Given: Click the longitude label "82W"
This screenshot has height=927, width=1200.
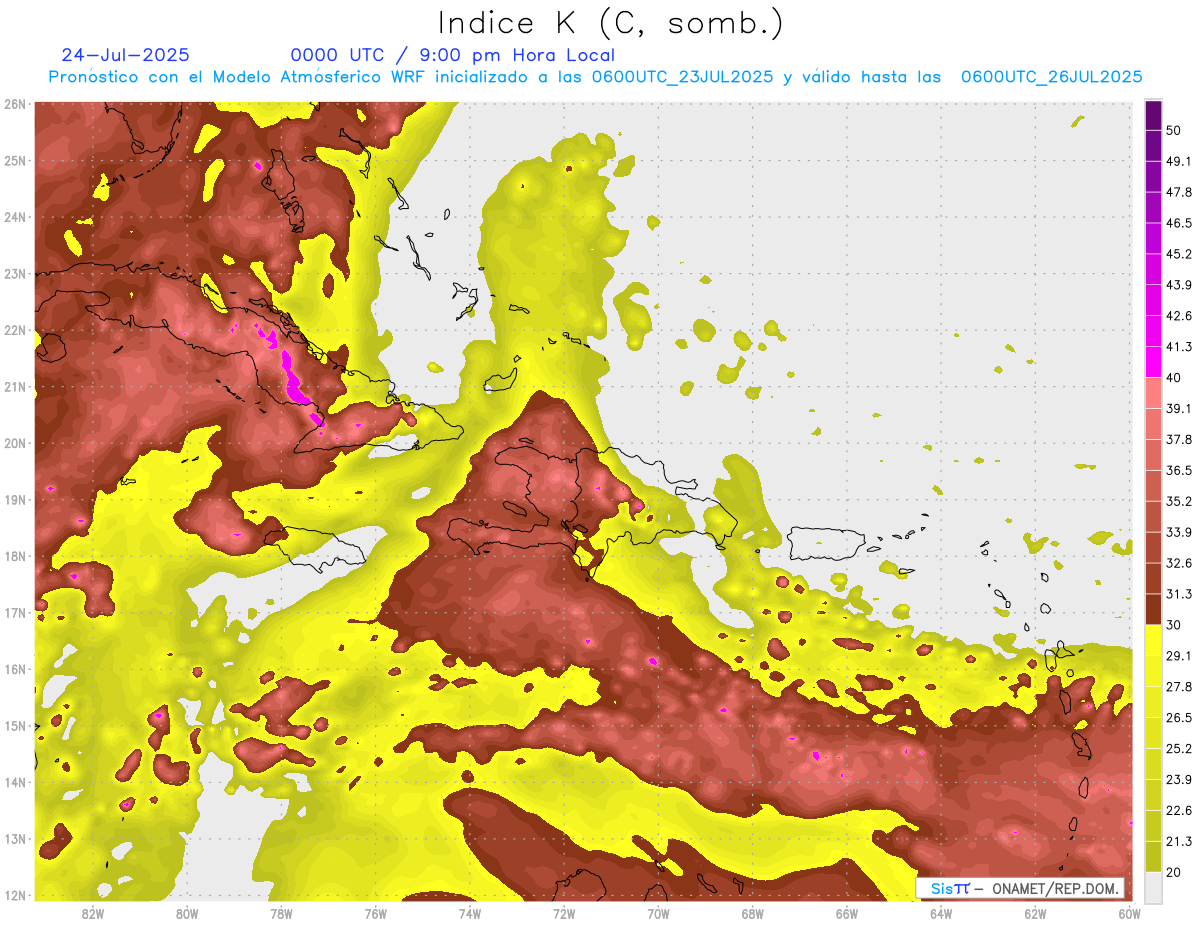Looking at the screenshot, I should [x=93, y=913].
